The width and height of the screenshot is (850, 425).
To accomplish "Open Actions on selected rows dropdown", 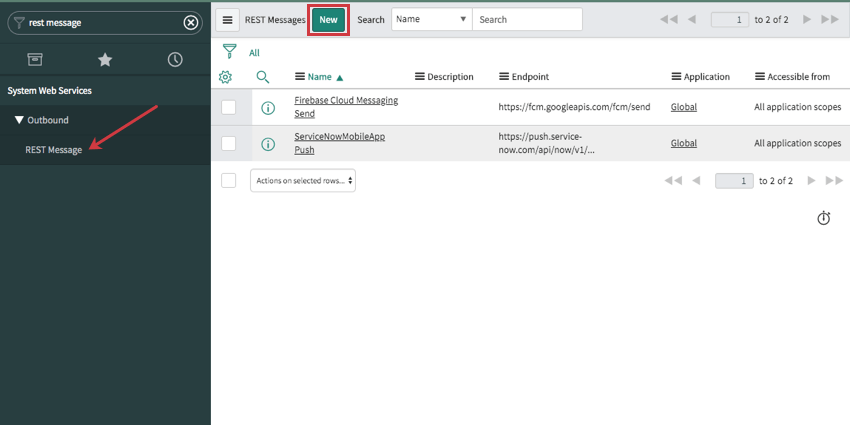I will 303,181.
